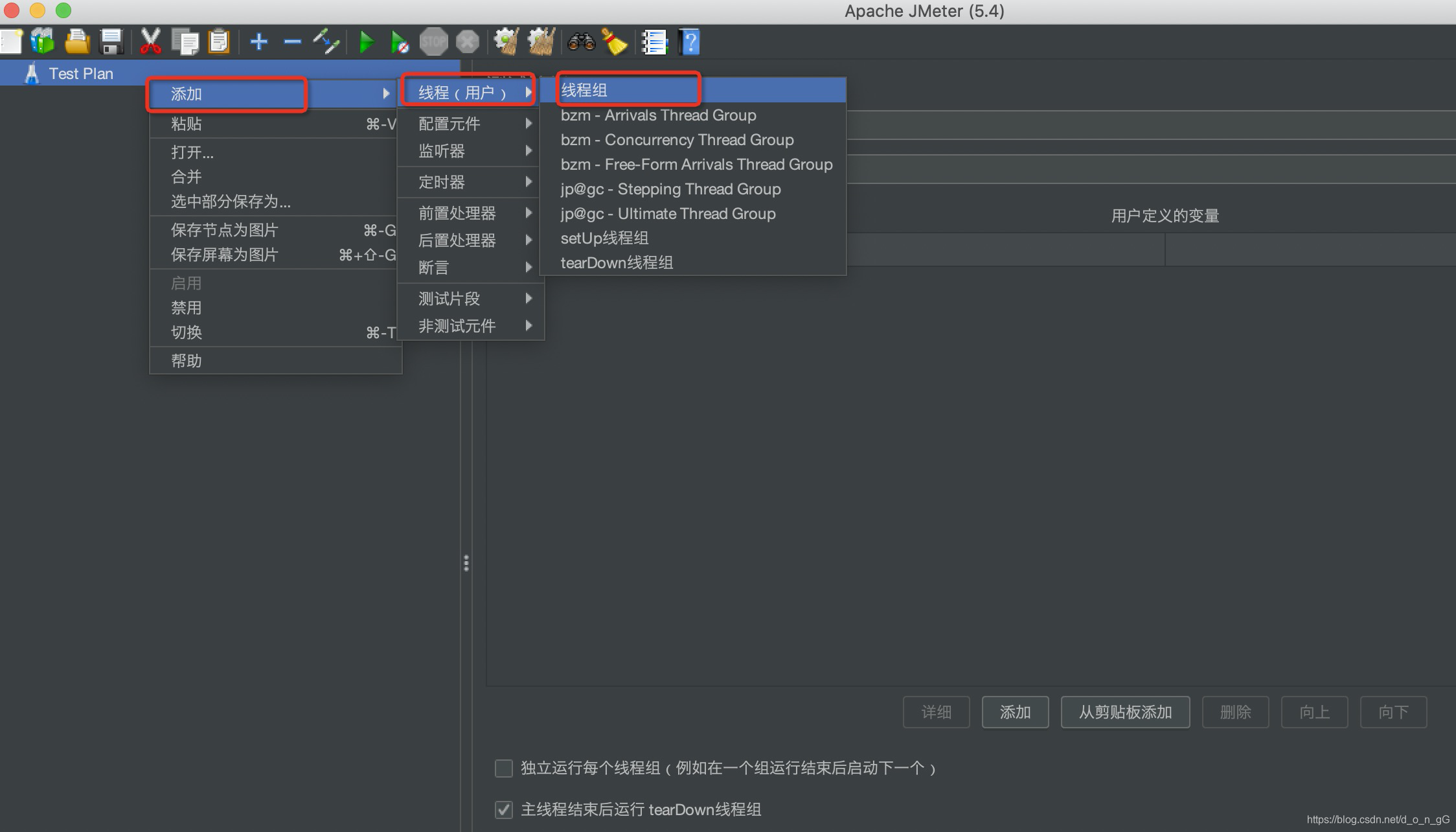Click 保存屏幕为图片 menu entry
This screenshot has height=832, width=1456.
tap(273, 255)
